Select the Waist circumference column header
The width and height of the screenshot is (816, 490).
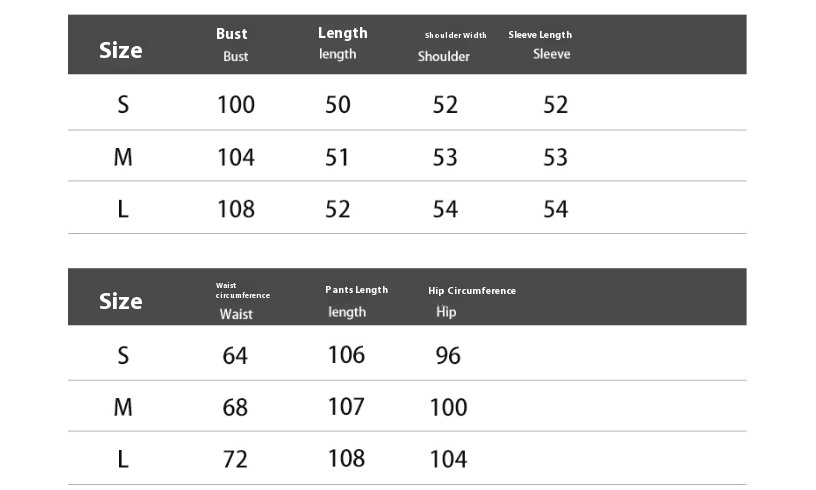click(240, 300)
